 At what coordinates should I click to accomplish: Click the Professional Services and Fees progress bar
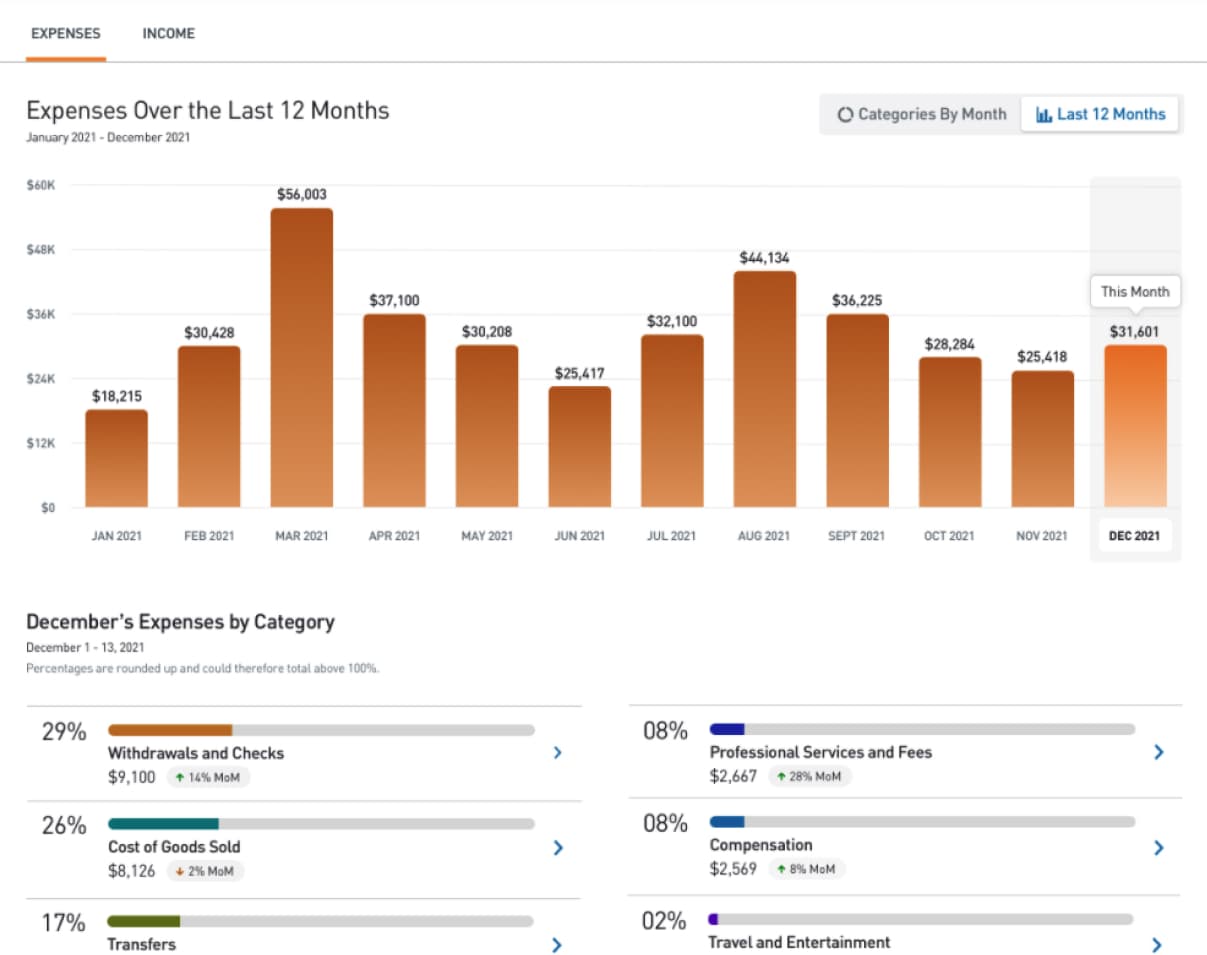[x=922, y=729]
